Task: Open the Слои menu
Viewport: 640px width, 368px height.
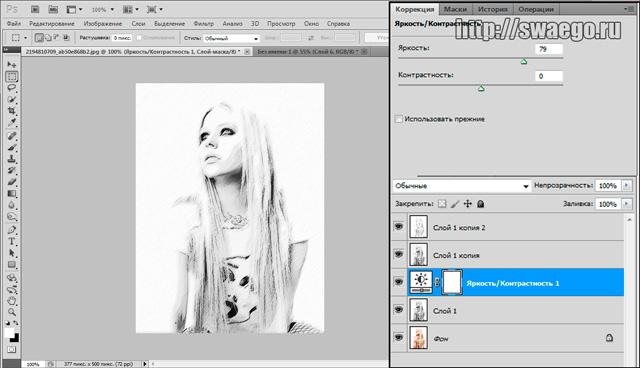Action: (x=138, y=24)
